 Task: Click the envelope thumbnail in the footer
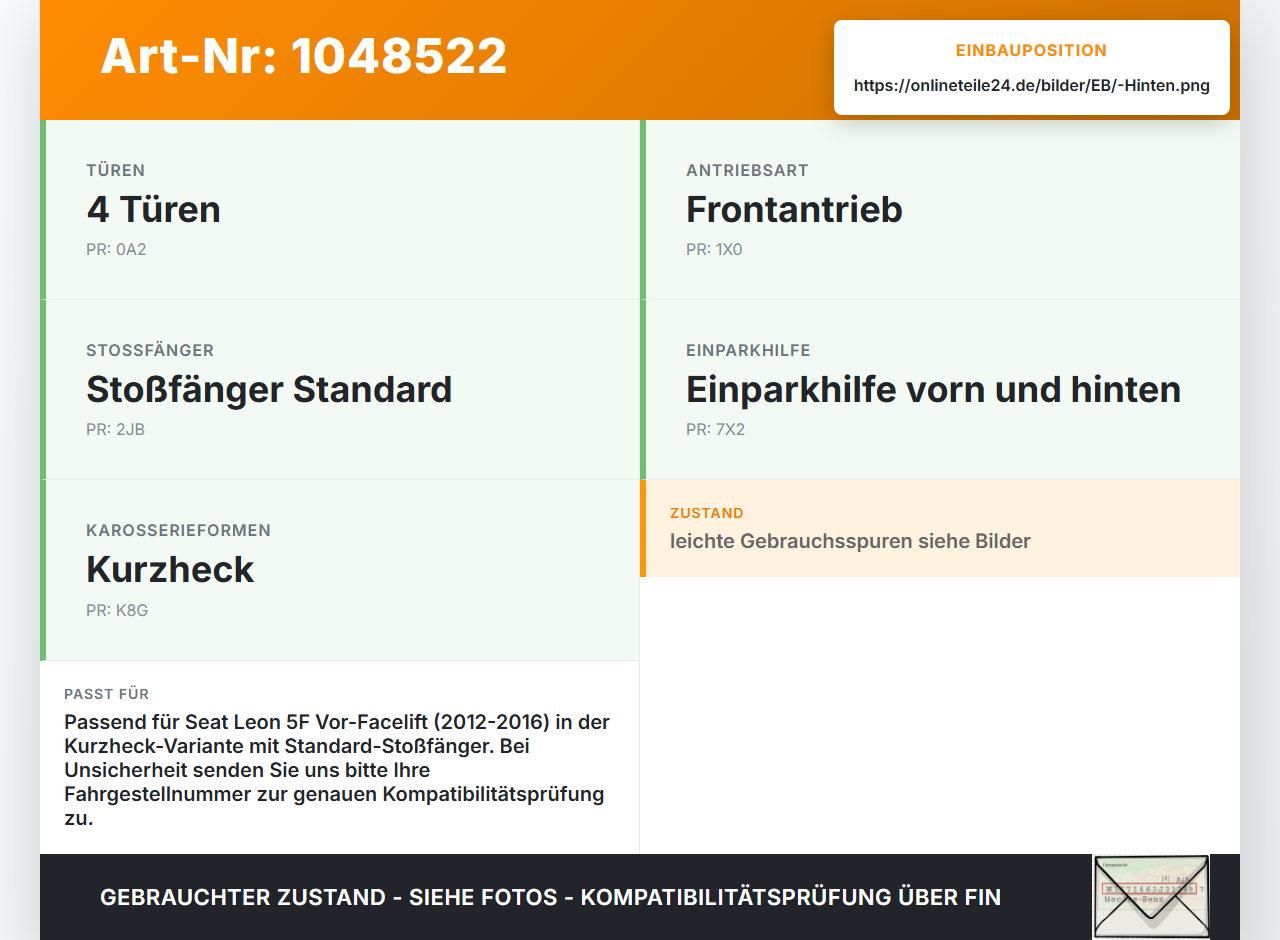click(x=1151, y=897)
